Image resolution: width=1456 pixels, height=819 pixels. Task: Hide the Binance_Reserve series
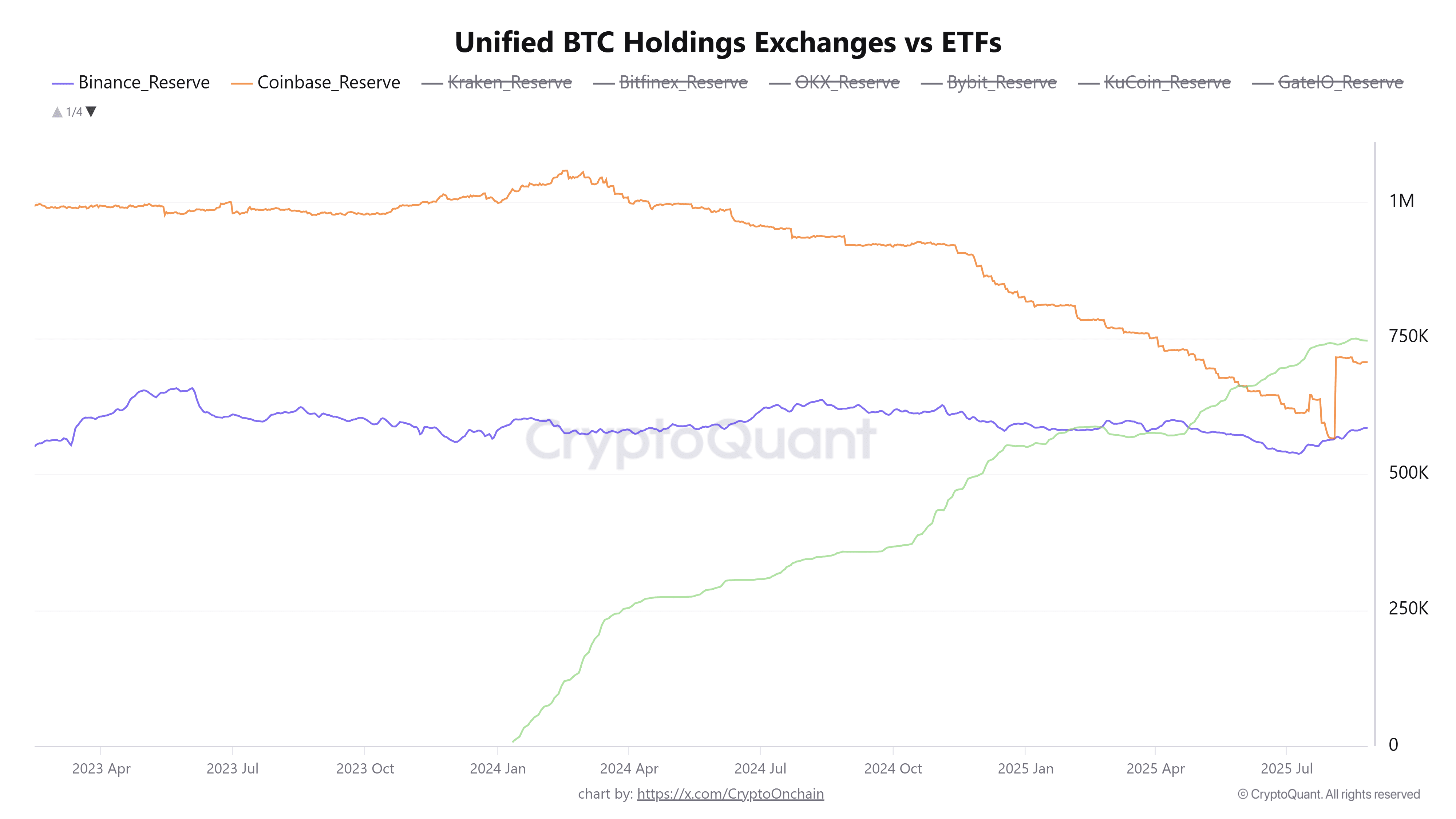pyautogui.click(x=143, y=83)
